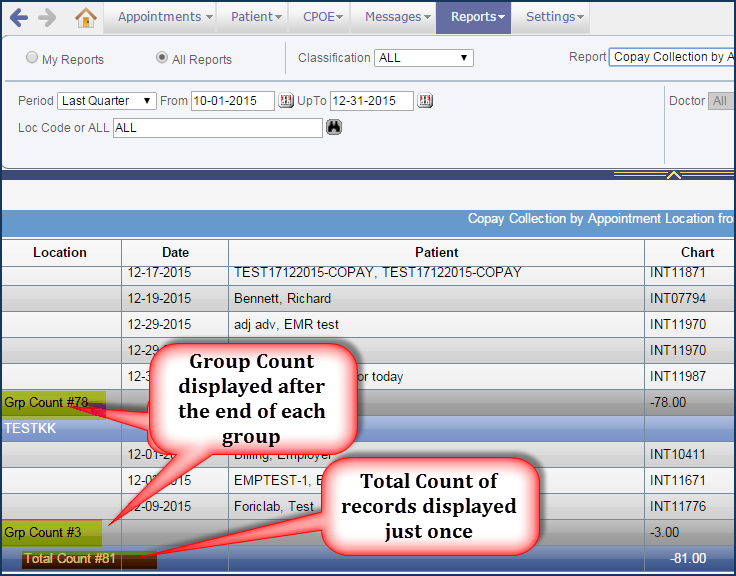Sort by the Chart column header
Image resolution: width=736 pixels, height=576 pixels.
pyautogui.click(x=690, y=253)
